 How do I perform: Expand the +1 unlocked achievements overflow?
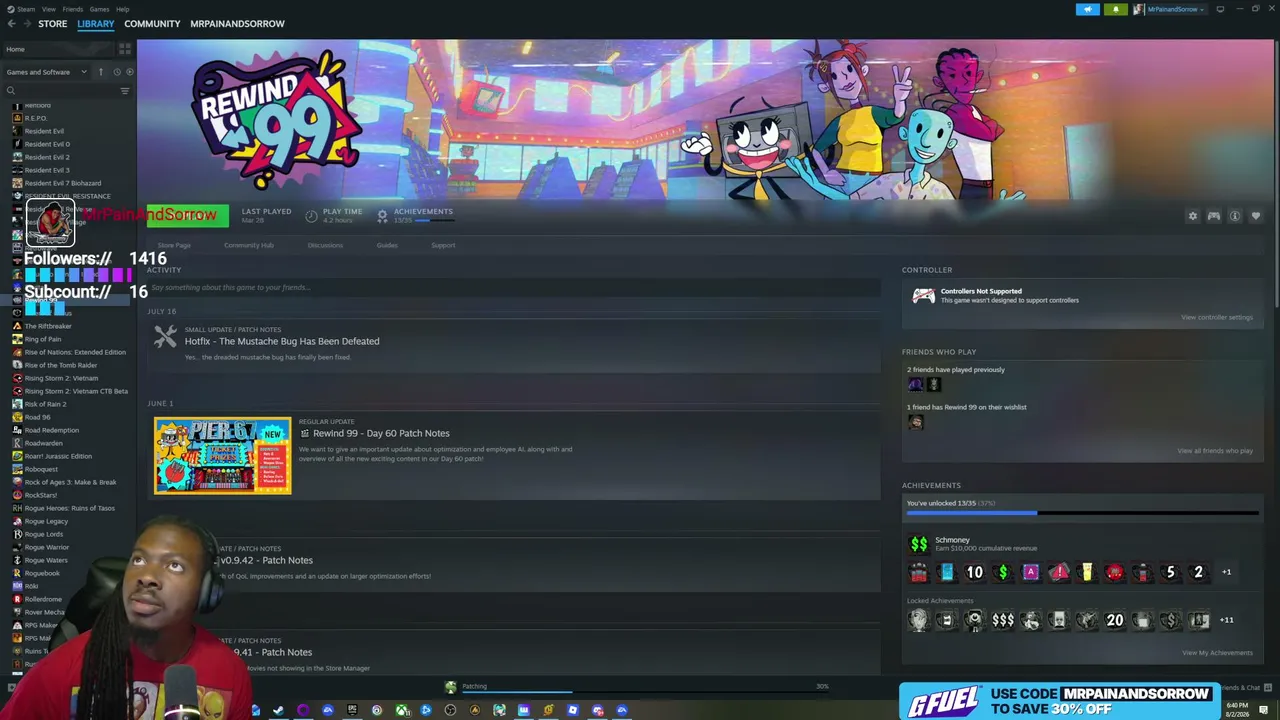pos(1227,572)
